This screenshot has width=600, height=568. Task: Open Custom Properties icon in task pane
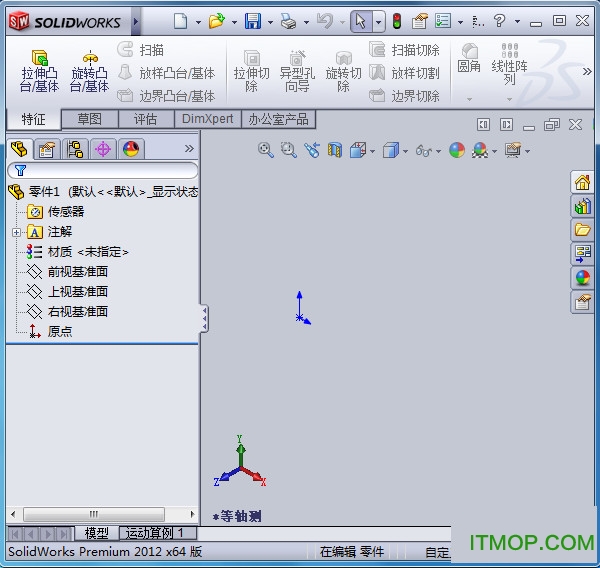point(582,302)
